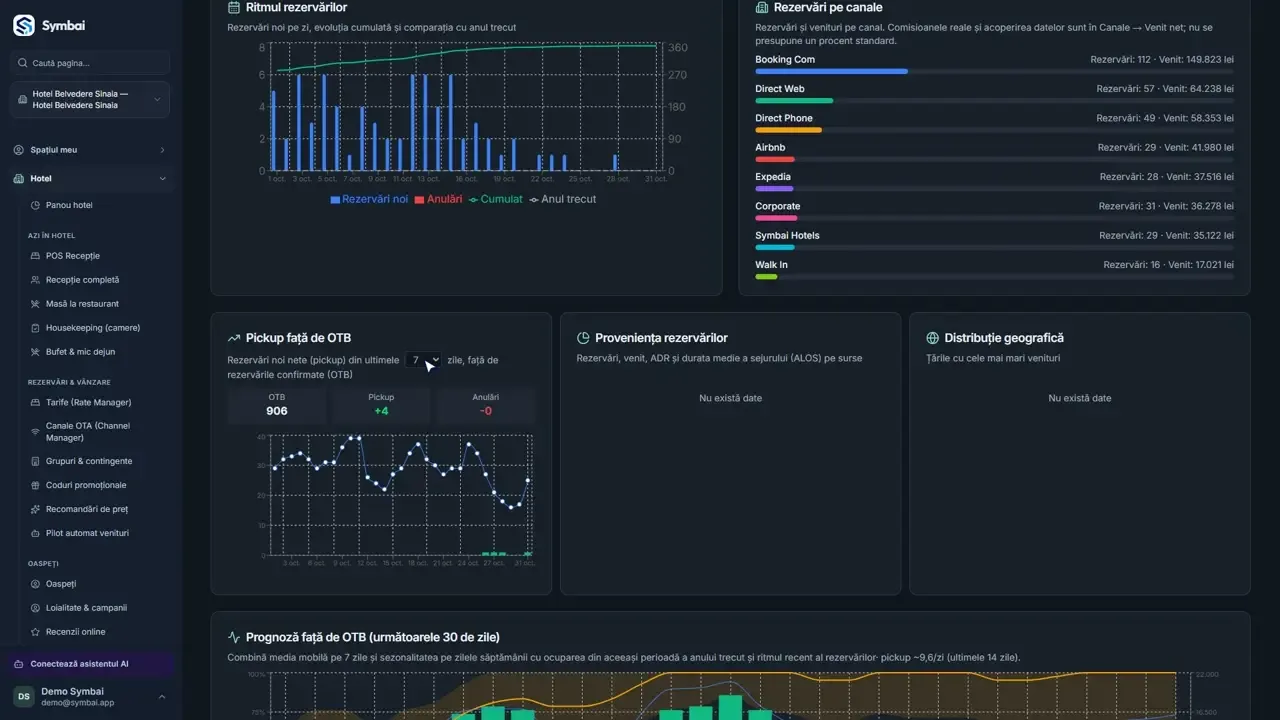Click the DS user avatar

click(x=24, y=697)
